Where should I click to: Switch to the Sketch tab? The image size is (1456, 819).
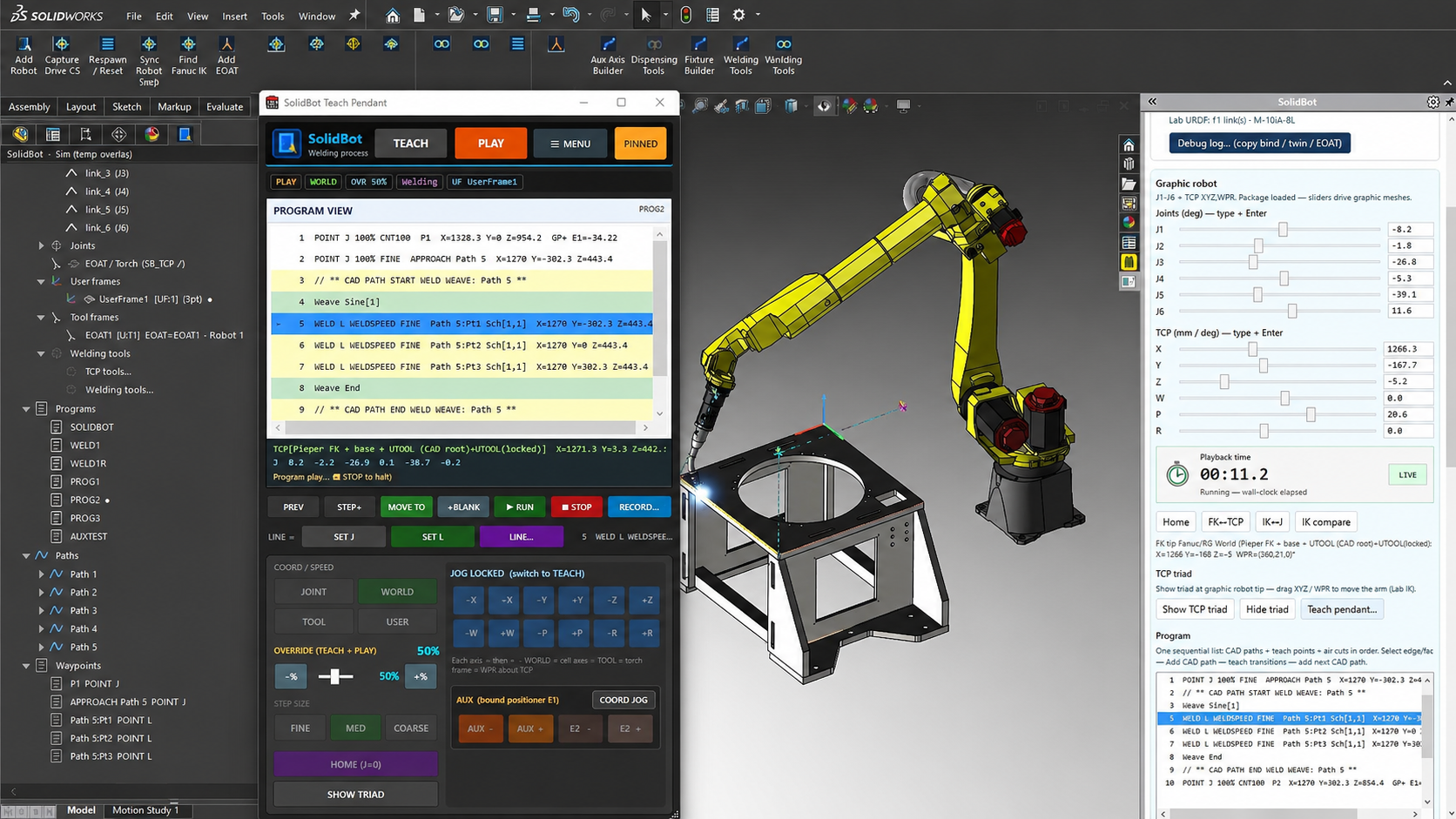point(126,106)
